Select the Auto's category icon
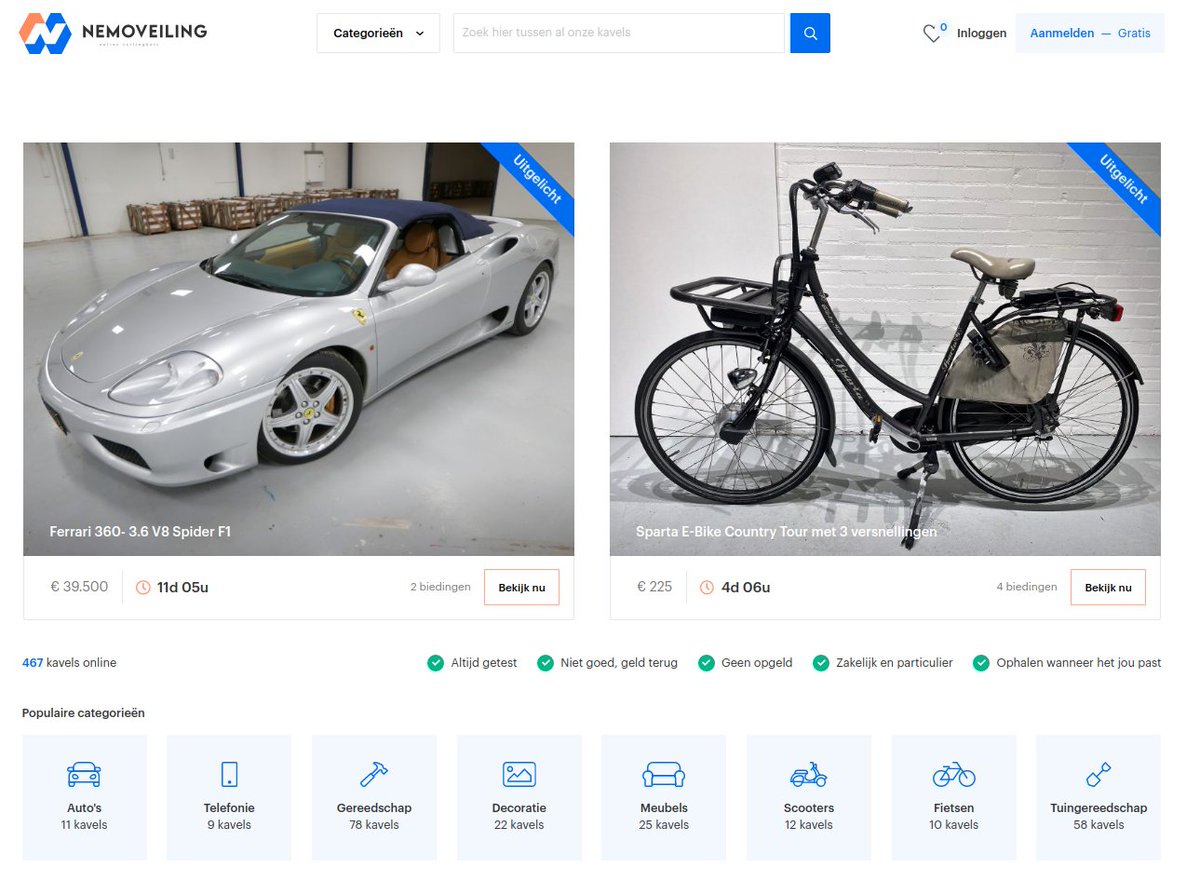 coord(84,774)
